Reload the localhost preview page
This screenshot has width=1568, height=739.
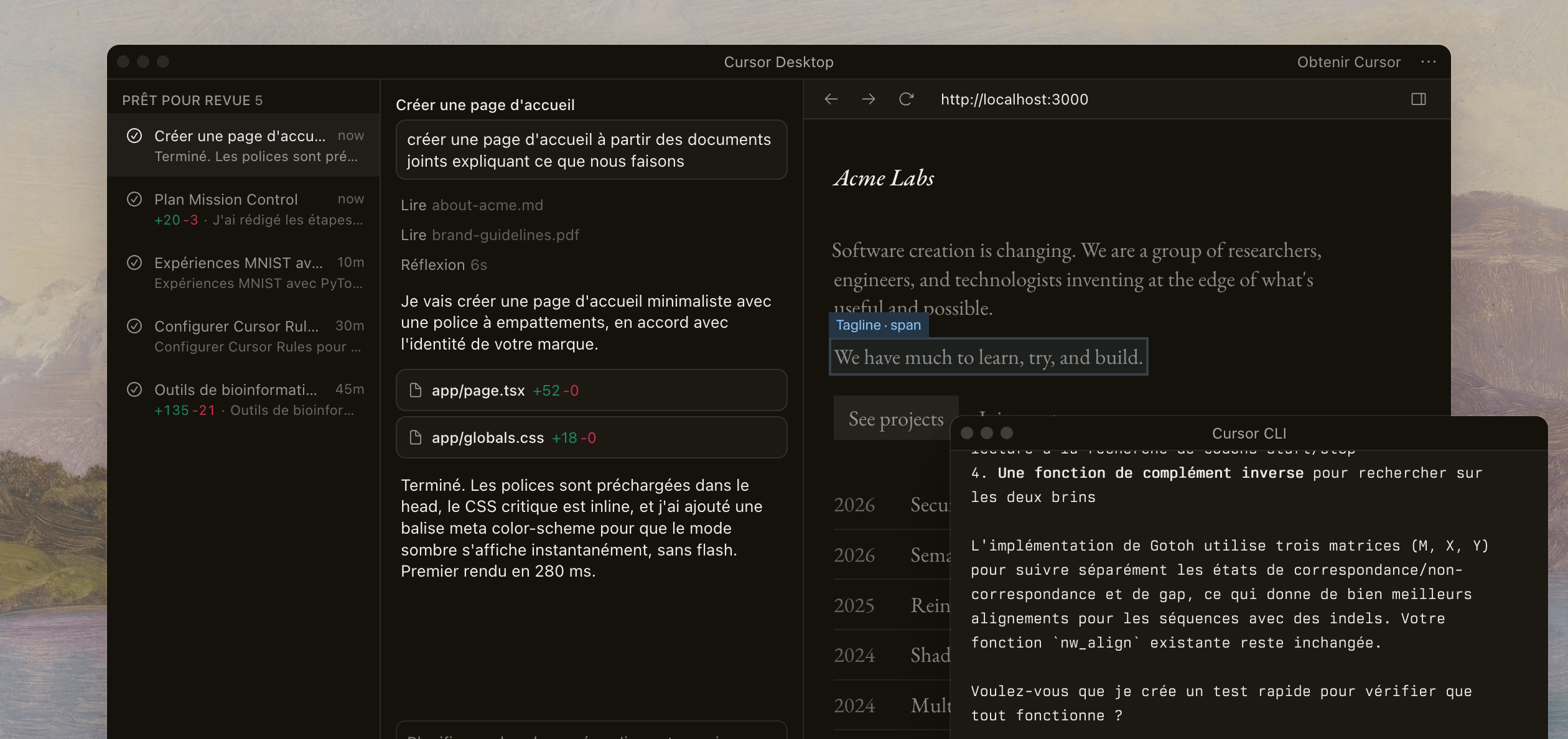tap(906, 100)
